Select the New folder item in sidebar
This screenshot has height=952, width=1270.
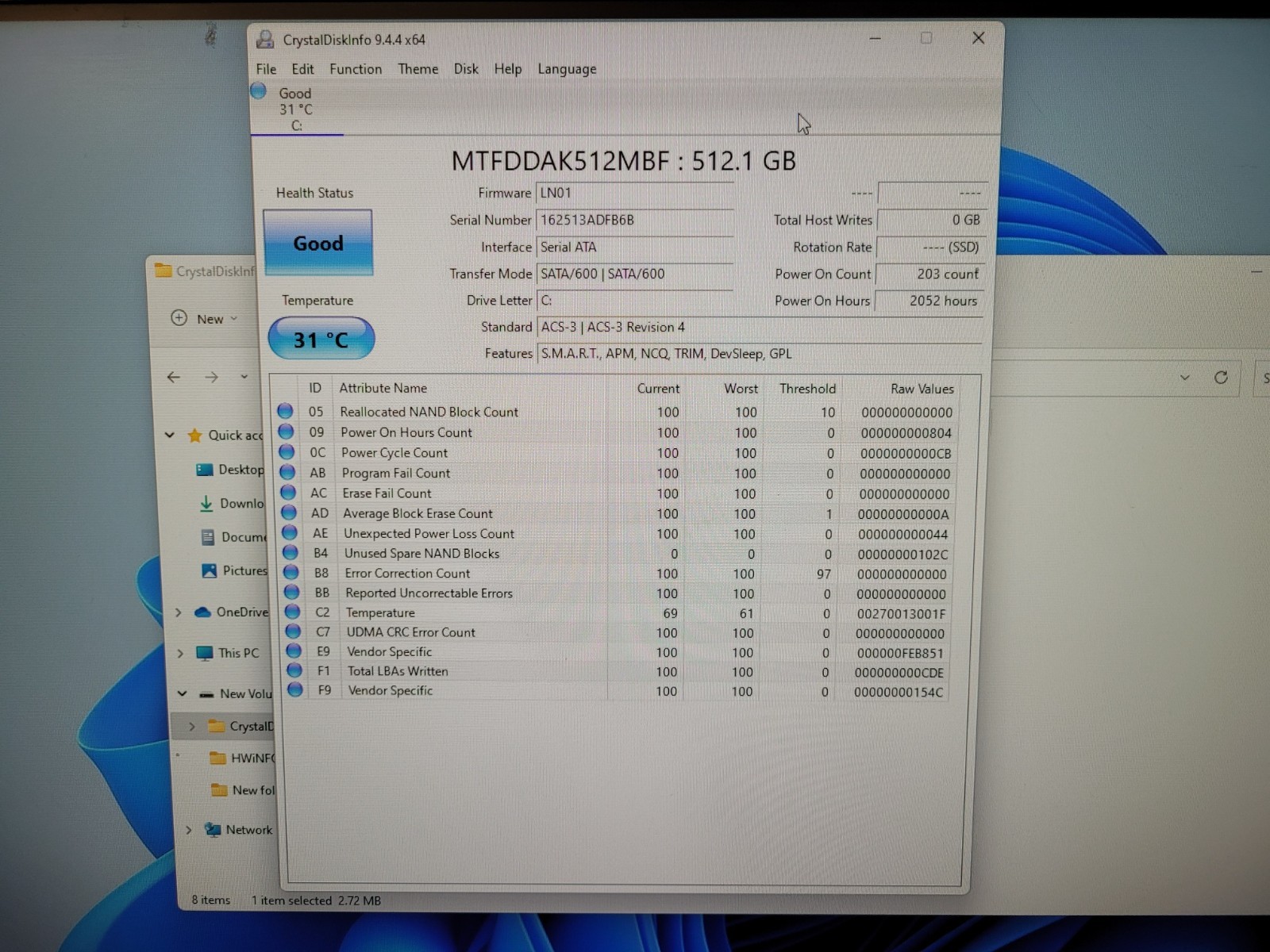coord(243,790)
